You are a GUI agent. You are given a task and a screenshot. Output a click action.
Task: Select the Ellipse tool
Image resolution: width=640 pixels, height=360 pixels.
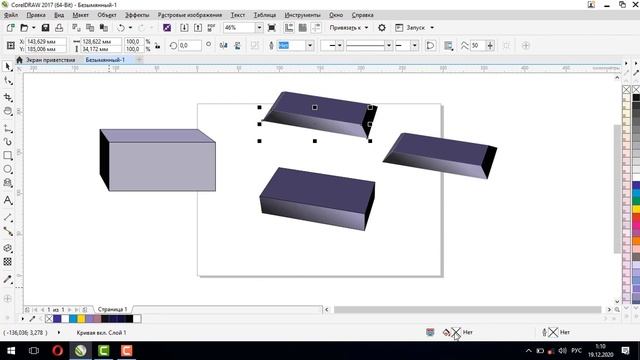point(8,169)
